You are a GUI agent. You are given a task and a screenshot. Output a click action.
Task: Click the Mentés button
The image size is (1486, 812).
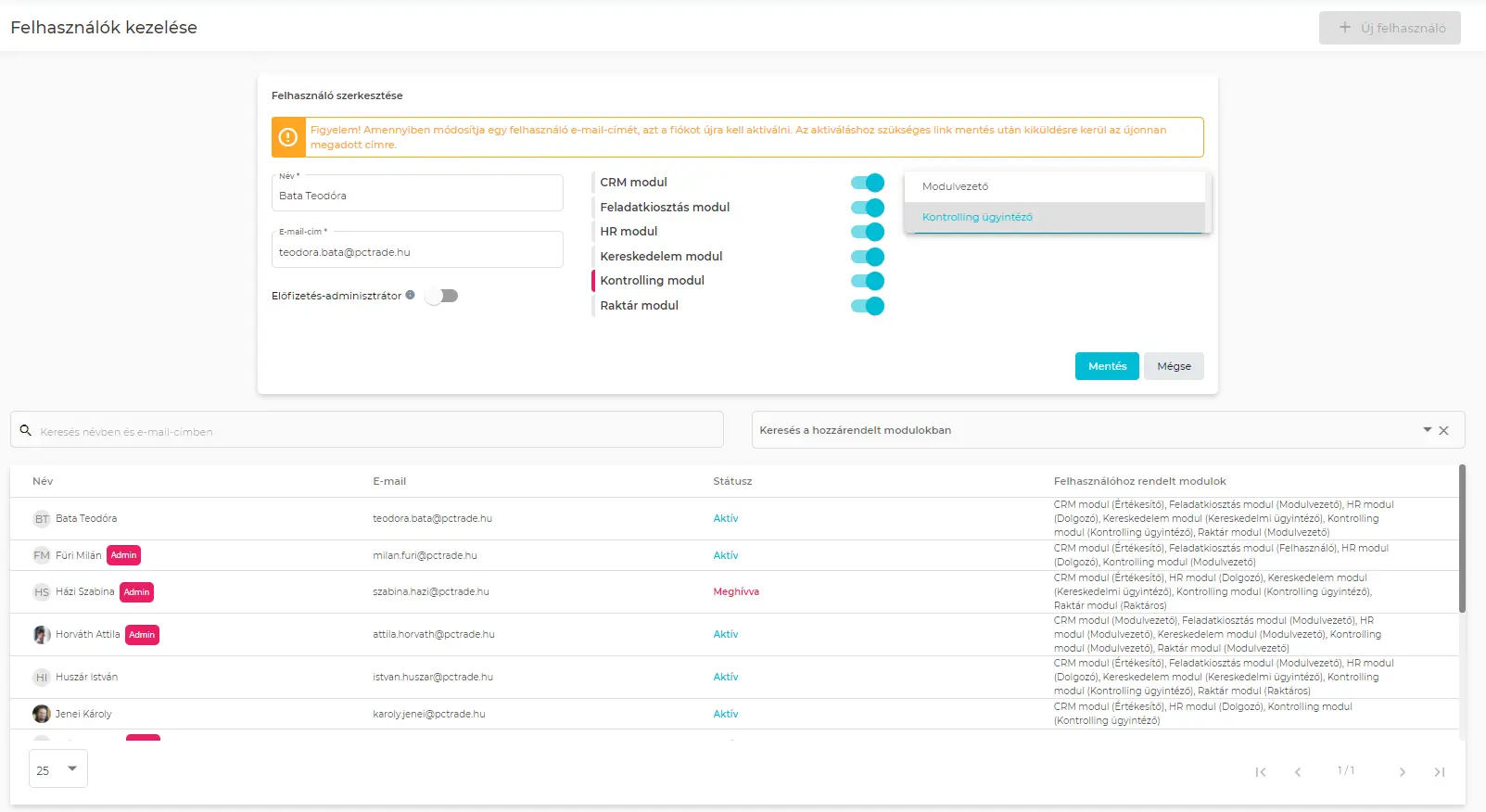(1107, 366)
